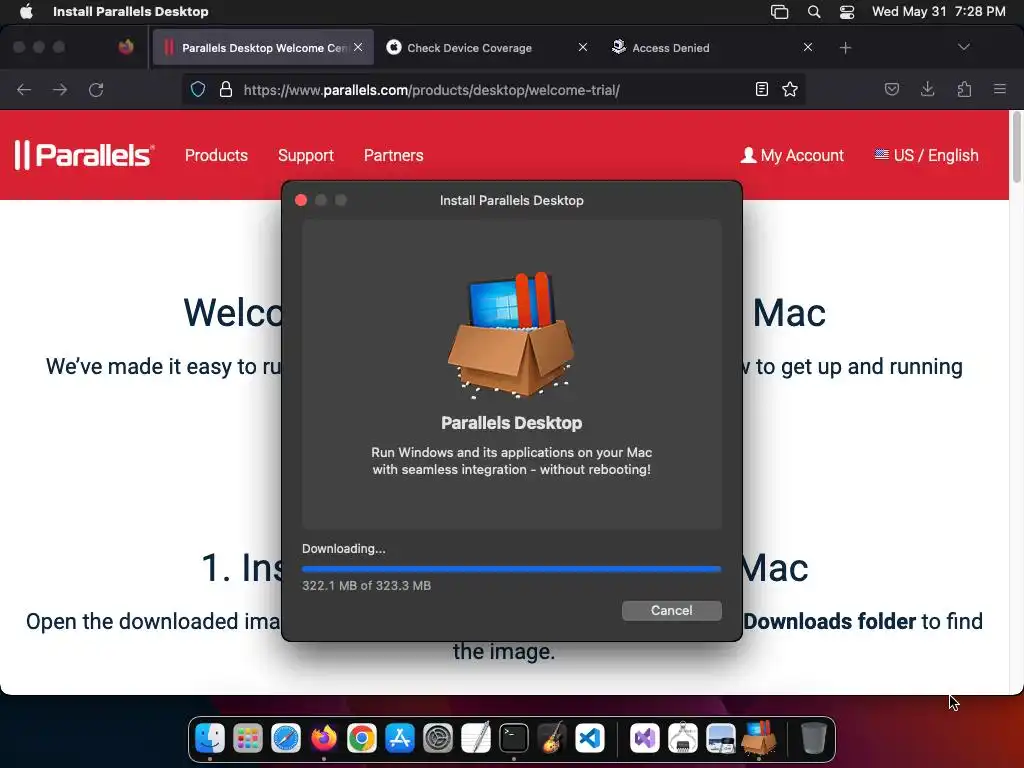
Task: Open the Partners menu on the Parallels site
Action: tap(393, 155)
